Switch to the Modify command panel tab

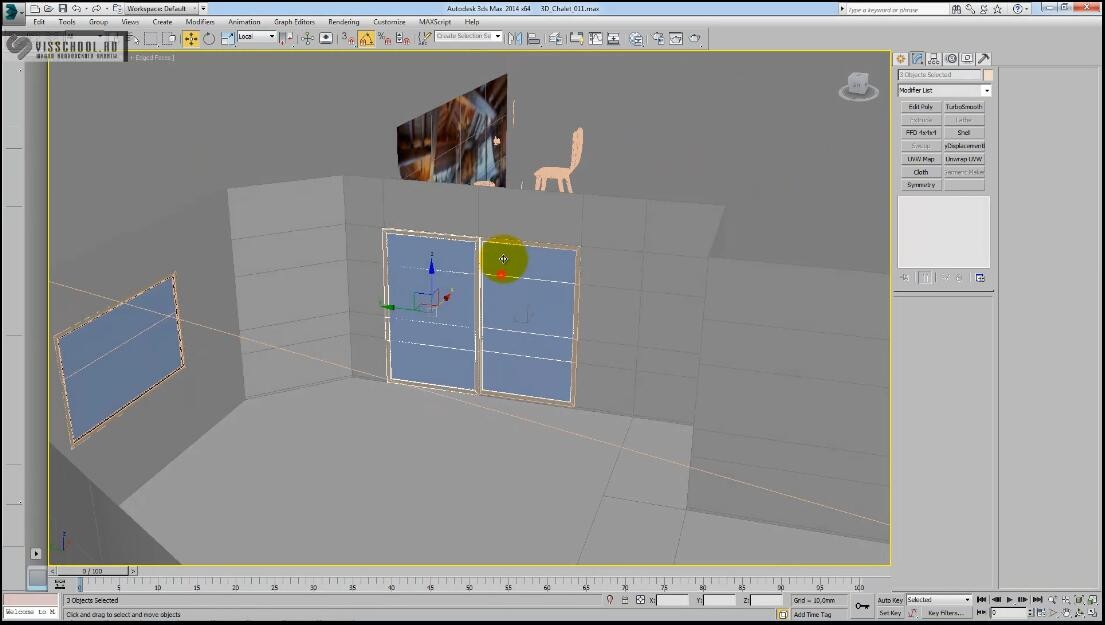(917, 59)
